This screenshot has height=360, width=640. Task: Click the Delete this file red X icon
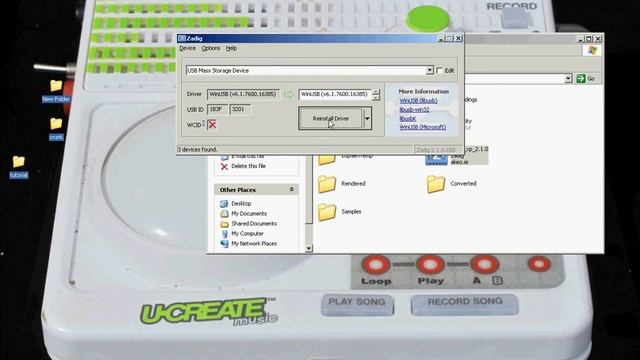(224, 167)
